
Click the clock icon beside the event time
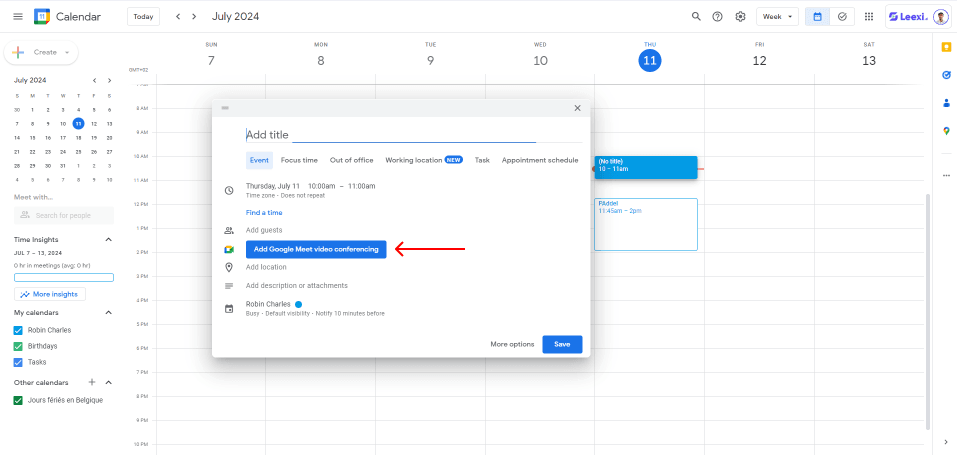[229, 191]
